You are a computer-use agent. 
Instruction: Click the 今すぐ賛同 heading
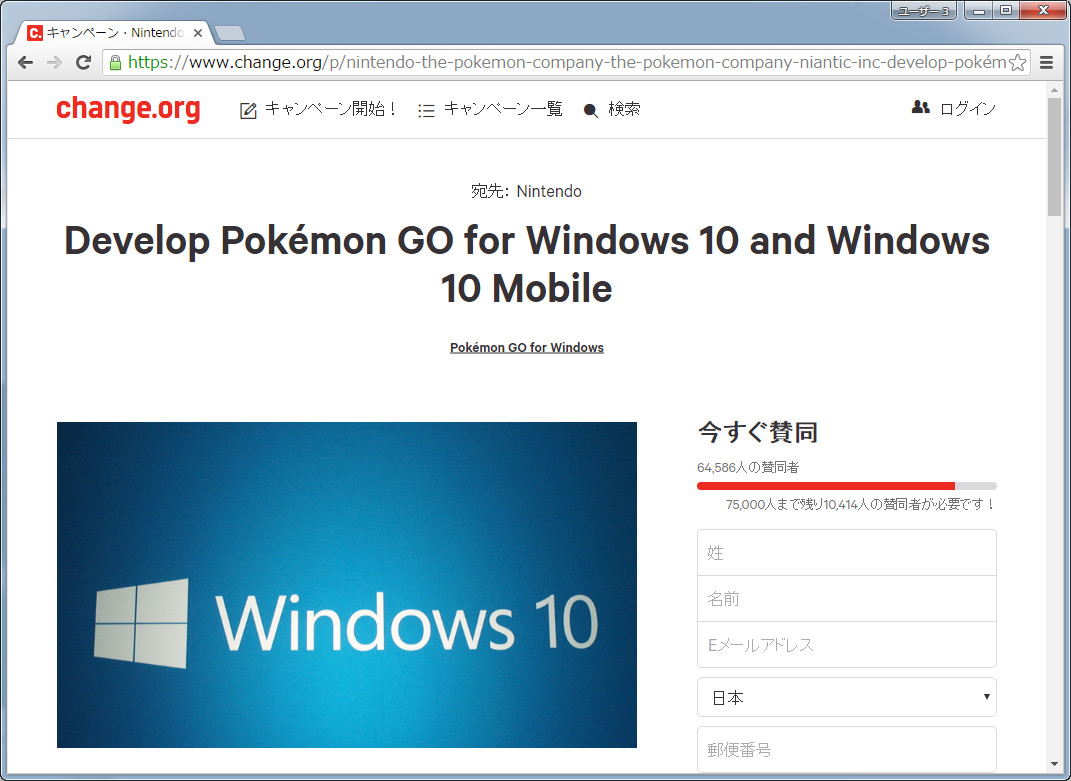pos(757,433)
